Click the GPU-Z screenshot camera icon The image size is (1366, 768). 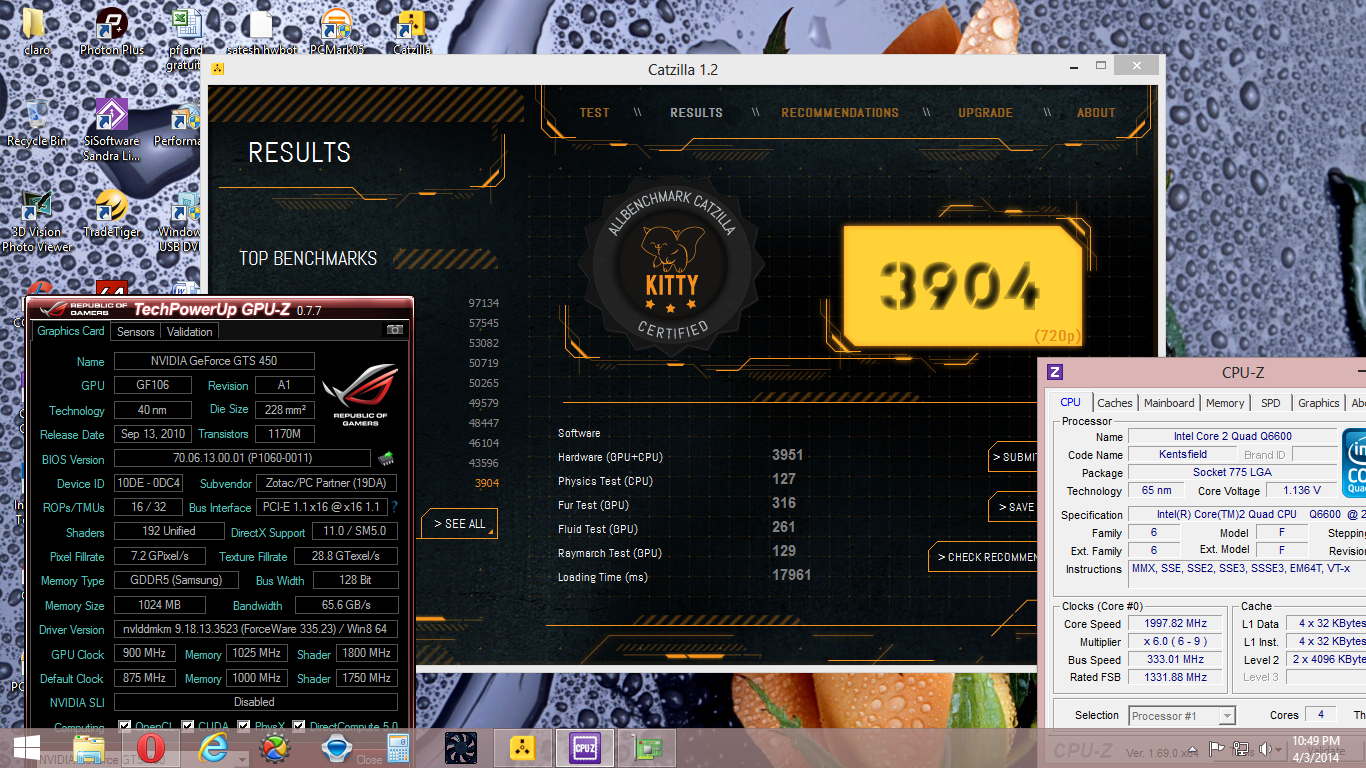pos(395,330)
